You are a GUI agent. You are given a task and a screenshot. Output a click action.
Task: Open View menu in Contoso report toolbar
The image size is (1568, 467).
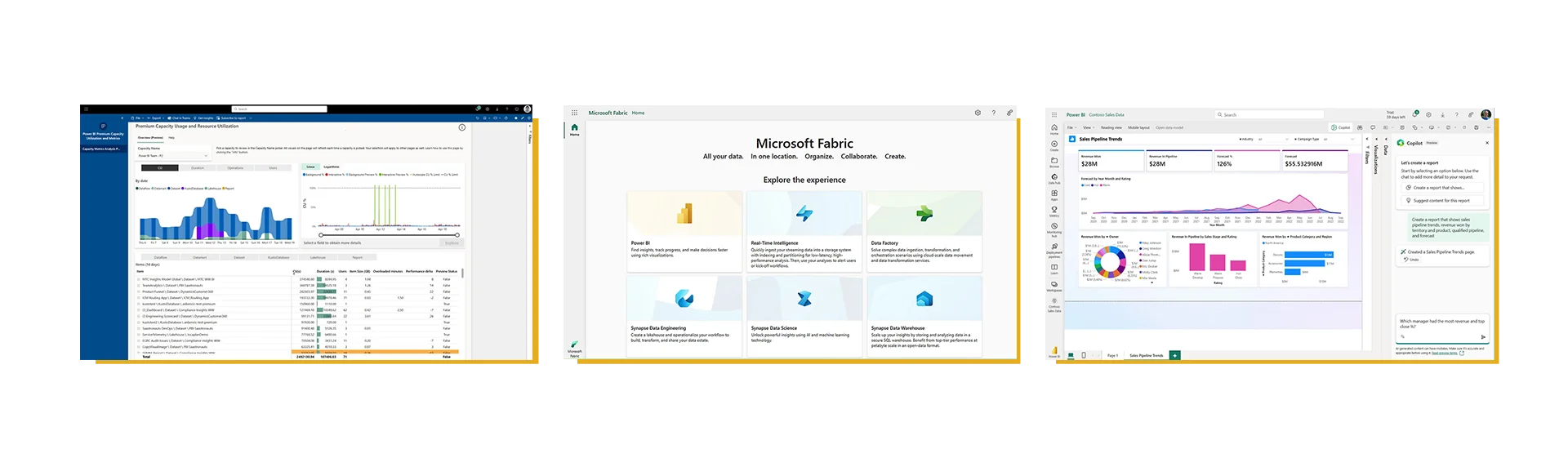coord(1089,127)
